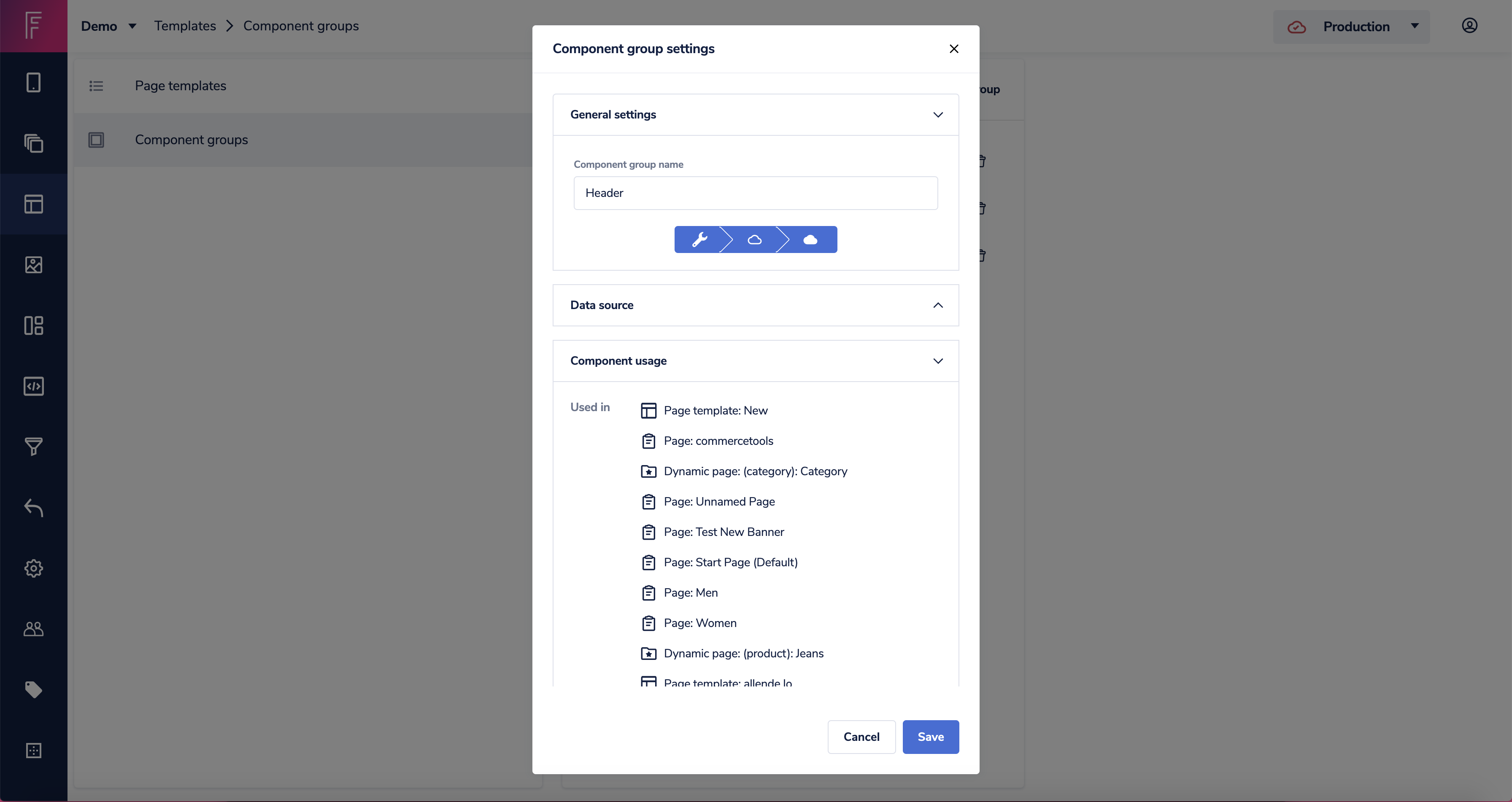The height and width of the screenshot is (802, 1512).
Task: Open the Blocks layout section in the sidebar
Action: [x=33, y=326]
